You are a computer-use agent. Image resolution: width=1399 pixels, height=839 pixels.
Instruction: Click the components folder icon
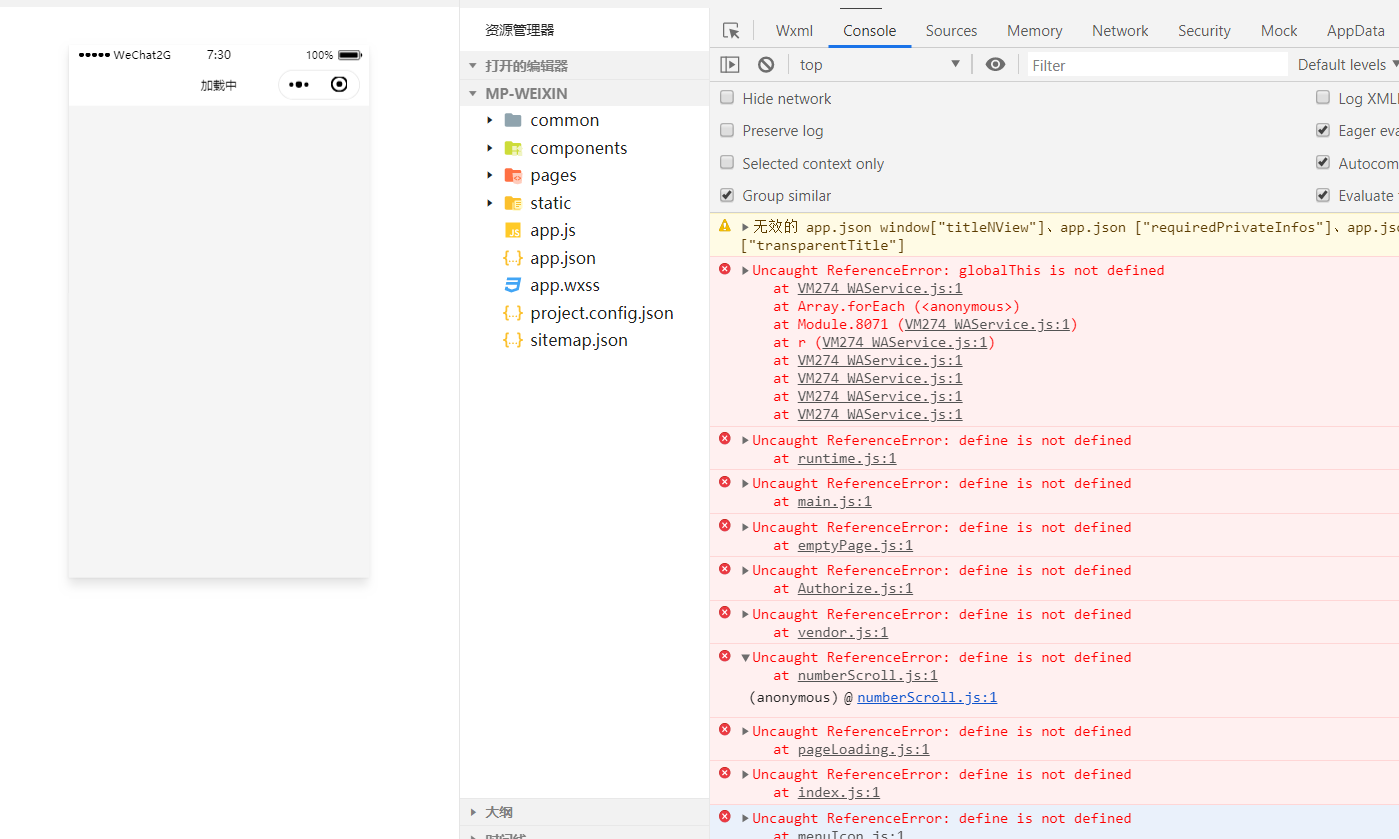click(x=513, y=148)
